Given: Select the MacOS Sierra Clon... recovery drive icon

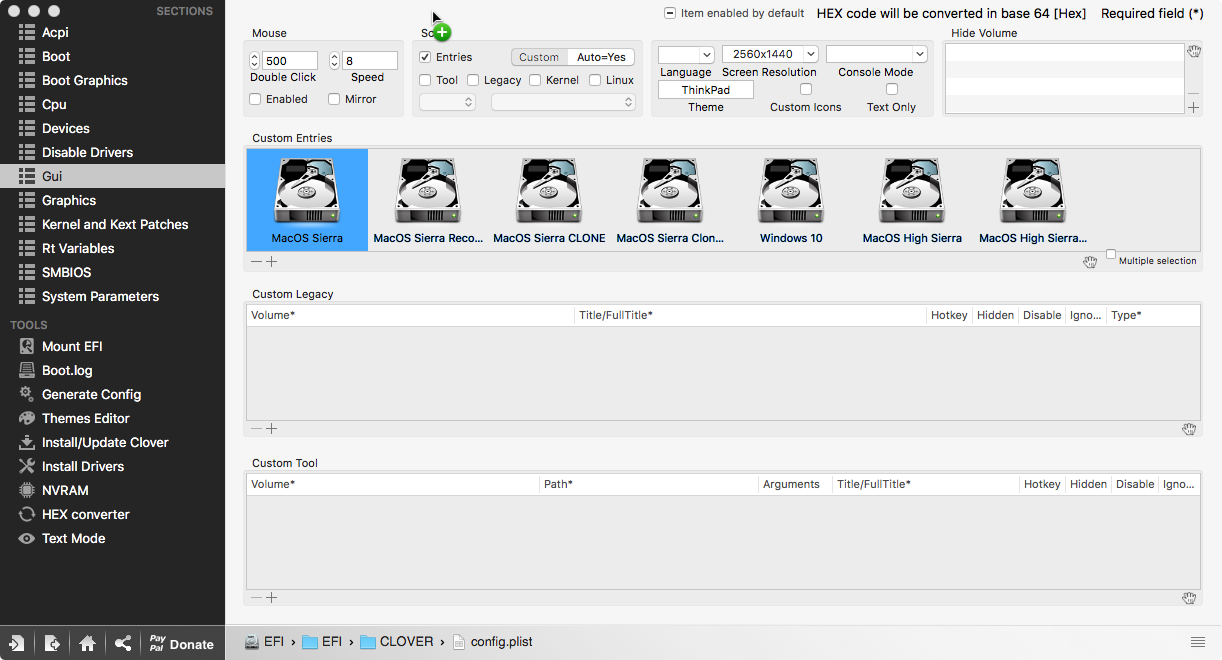Looking at the screenshot, I should [670, 191].
